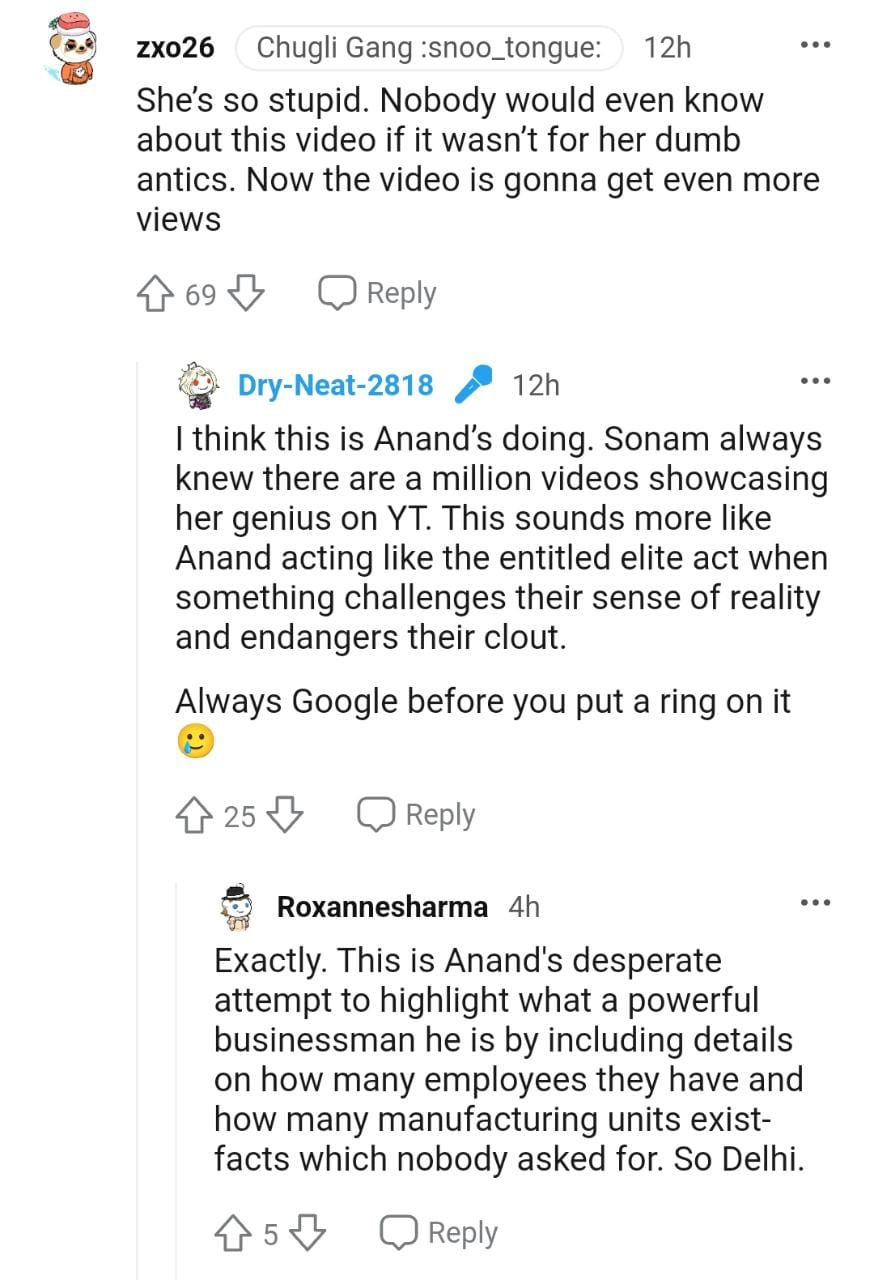Screen dimensions: 874x1280
Task: Downvote Roxannesharma's comment
Action: pyautogui.click(x=307, y=1234)
